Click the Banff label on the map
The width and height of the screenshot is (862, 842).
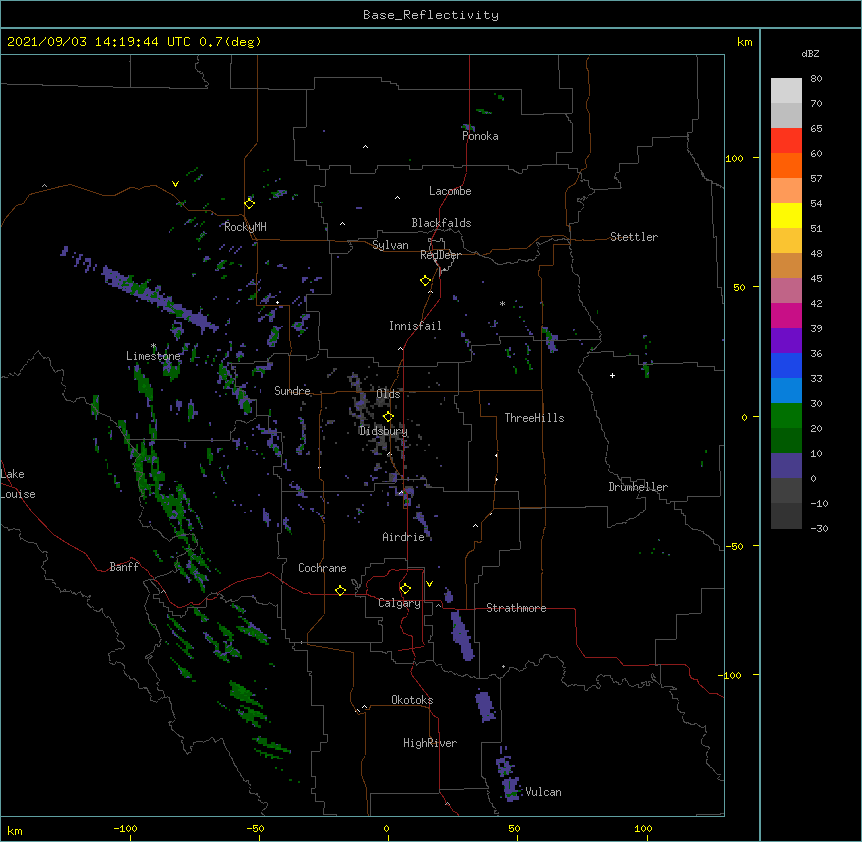pos(124,567)
